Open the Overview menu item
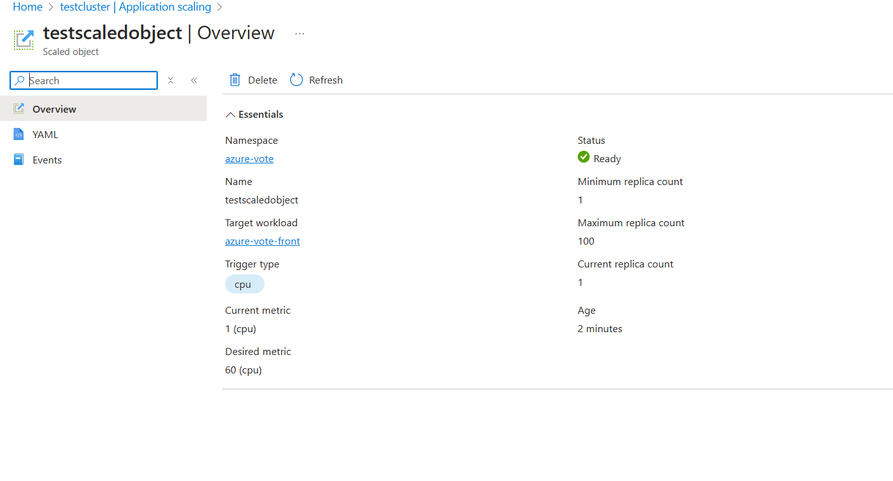893x481 pixels. click(103, 109)
